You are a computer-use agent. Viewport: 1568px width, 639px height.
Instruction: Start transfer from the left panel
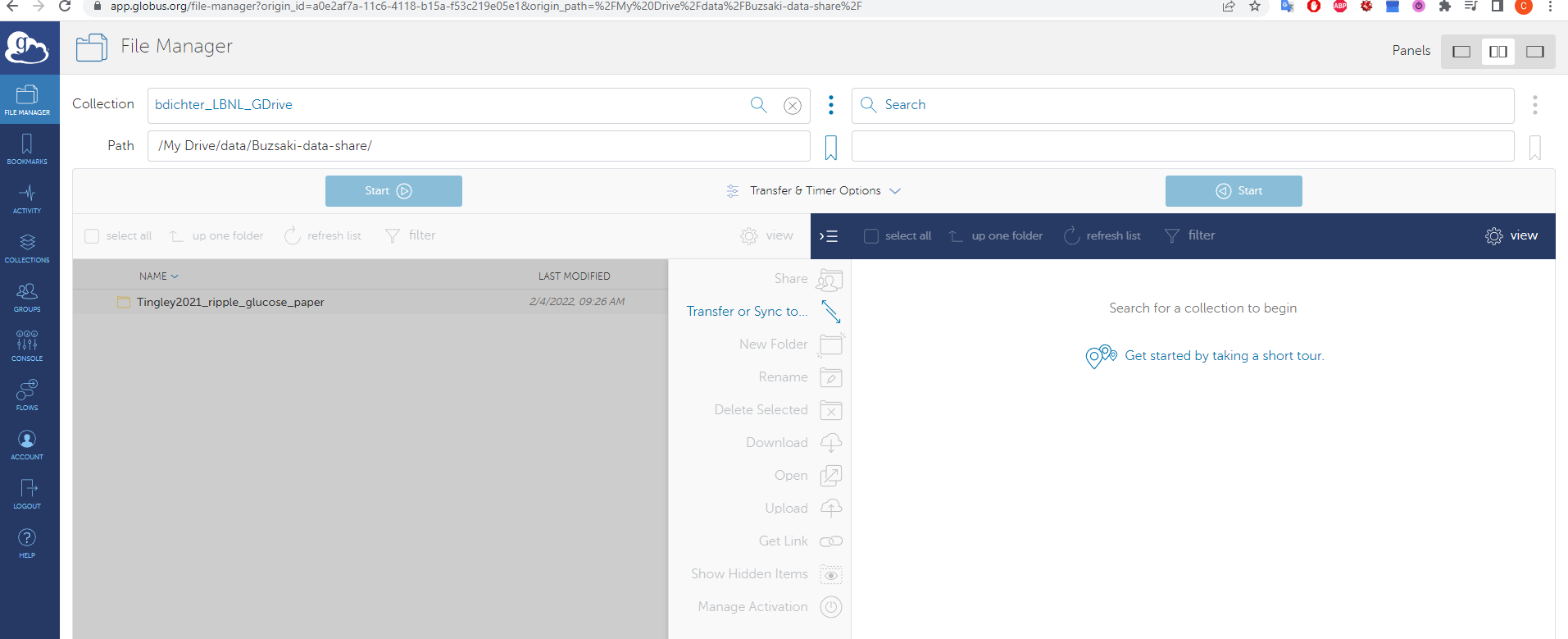click(393, 191)
